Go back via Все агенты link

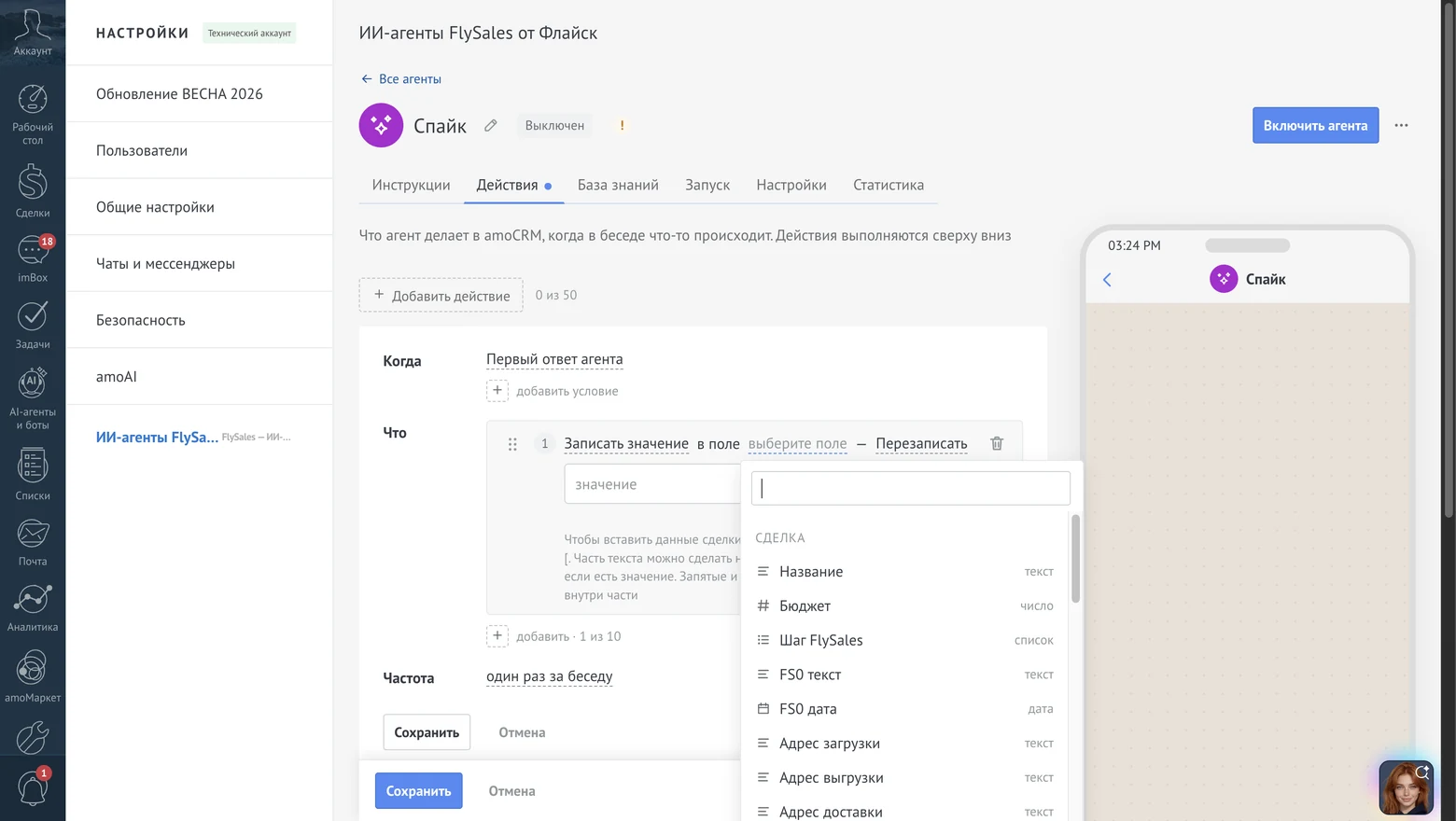[x=401, y=79]
